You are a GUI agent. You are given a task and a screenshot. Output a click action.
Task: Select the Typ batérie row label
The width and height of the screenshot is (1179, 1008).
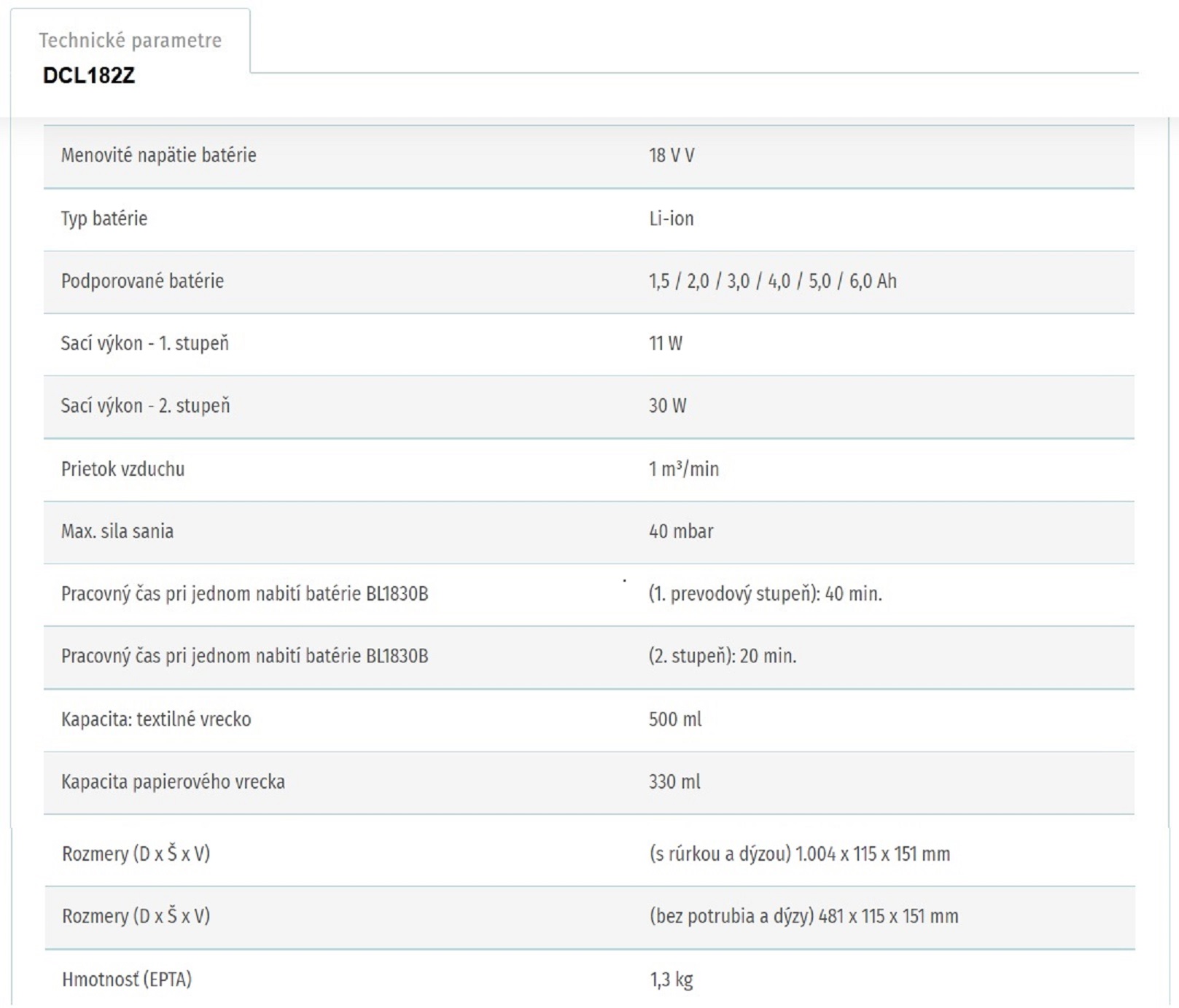104,219
